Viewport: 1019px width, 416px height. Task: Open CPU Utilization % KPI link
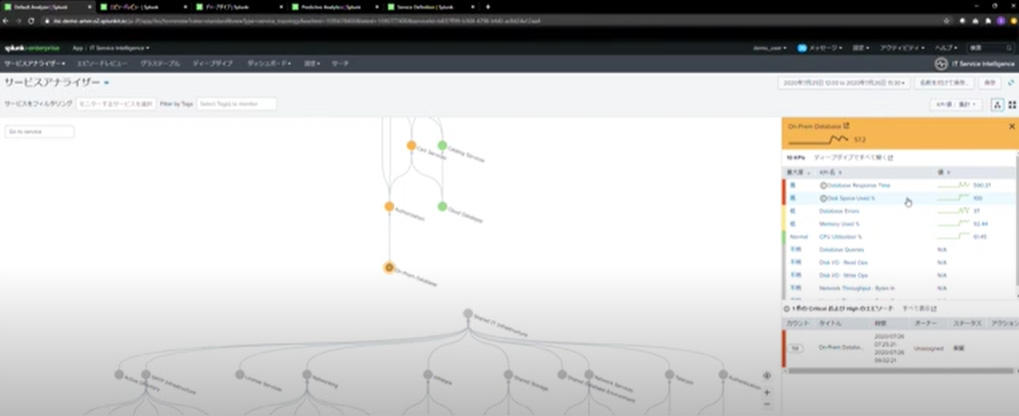point(840,237)
